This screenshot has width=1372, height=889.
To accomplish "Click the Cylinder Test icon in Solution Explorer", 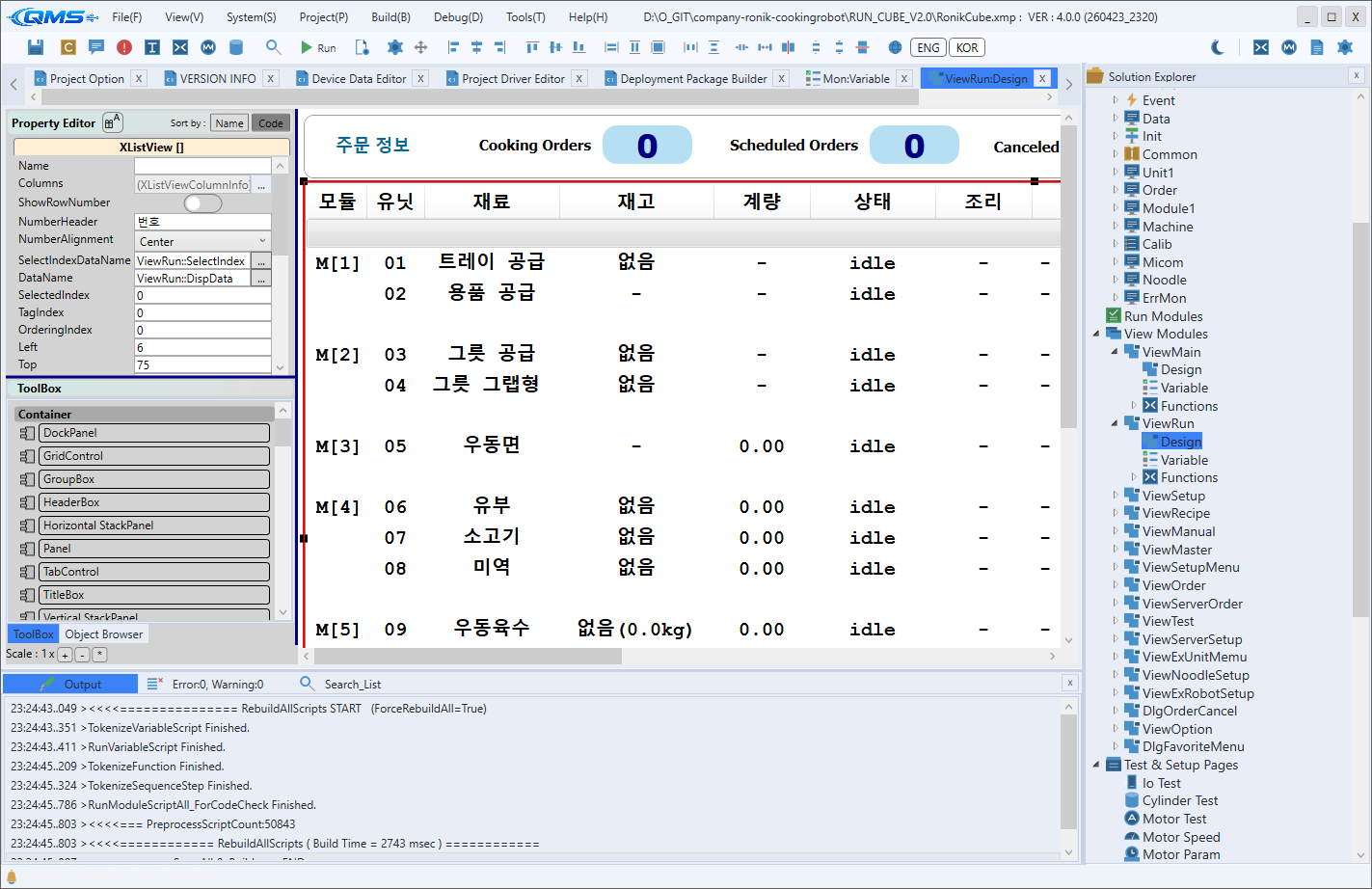I will [x=1133, y=800].
